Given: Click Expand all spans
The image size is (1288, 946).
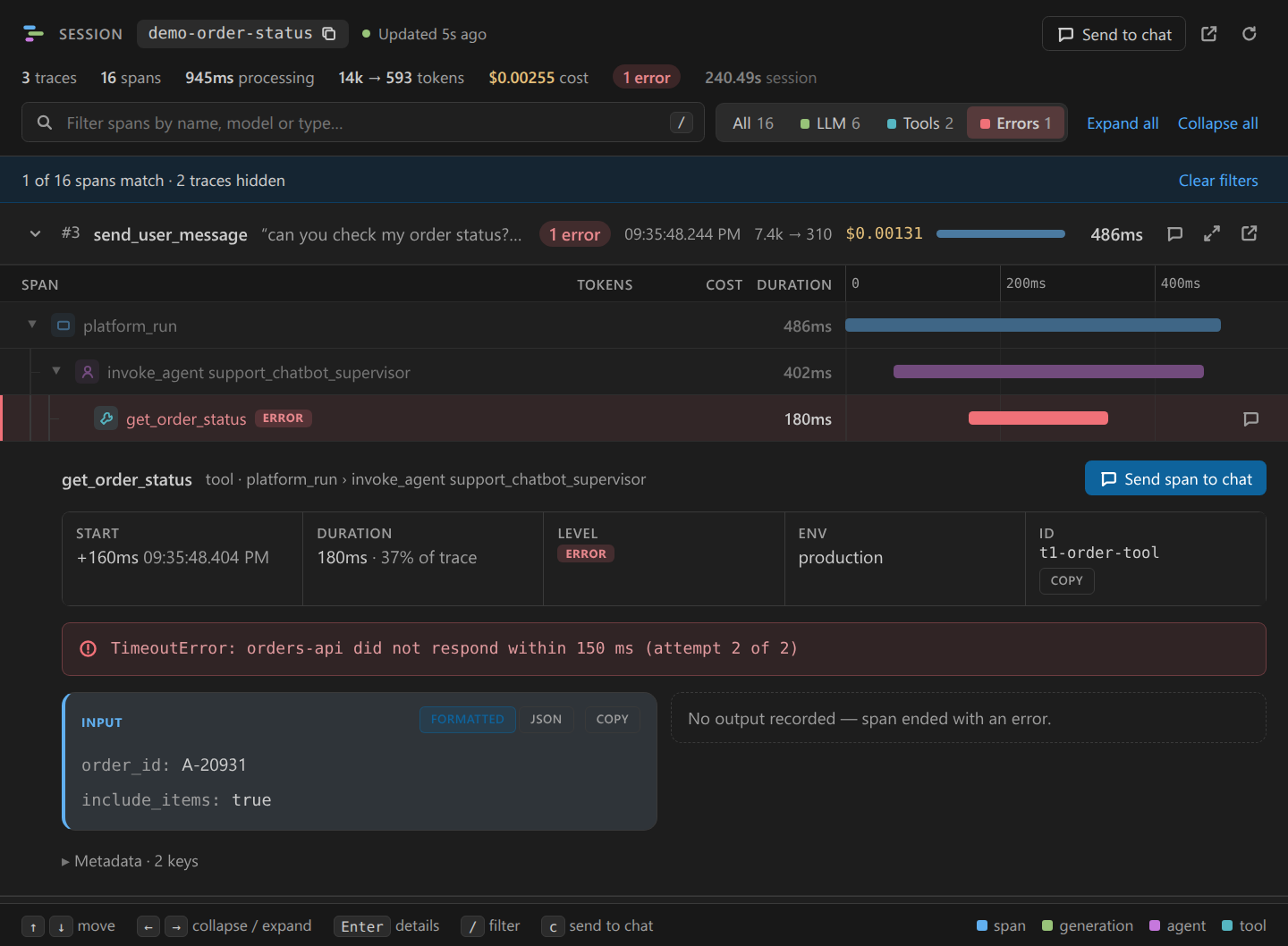Looking at the screenshot, I should pyautogui.click(x=1123, y=123).
